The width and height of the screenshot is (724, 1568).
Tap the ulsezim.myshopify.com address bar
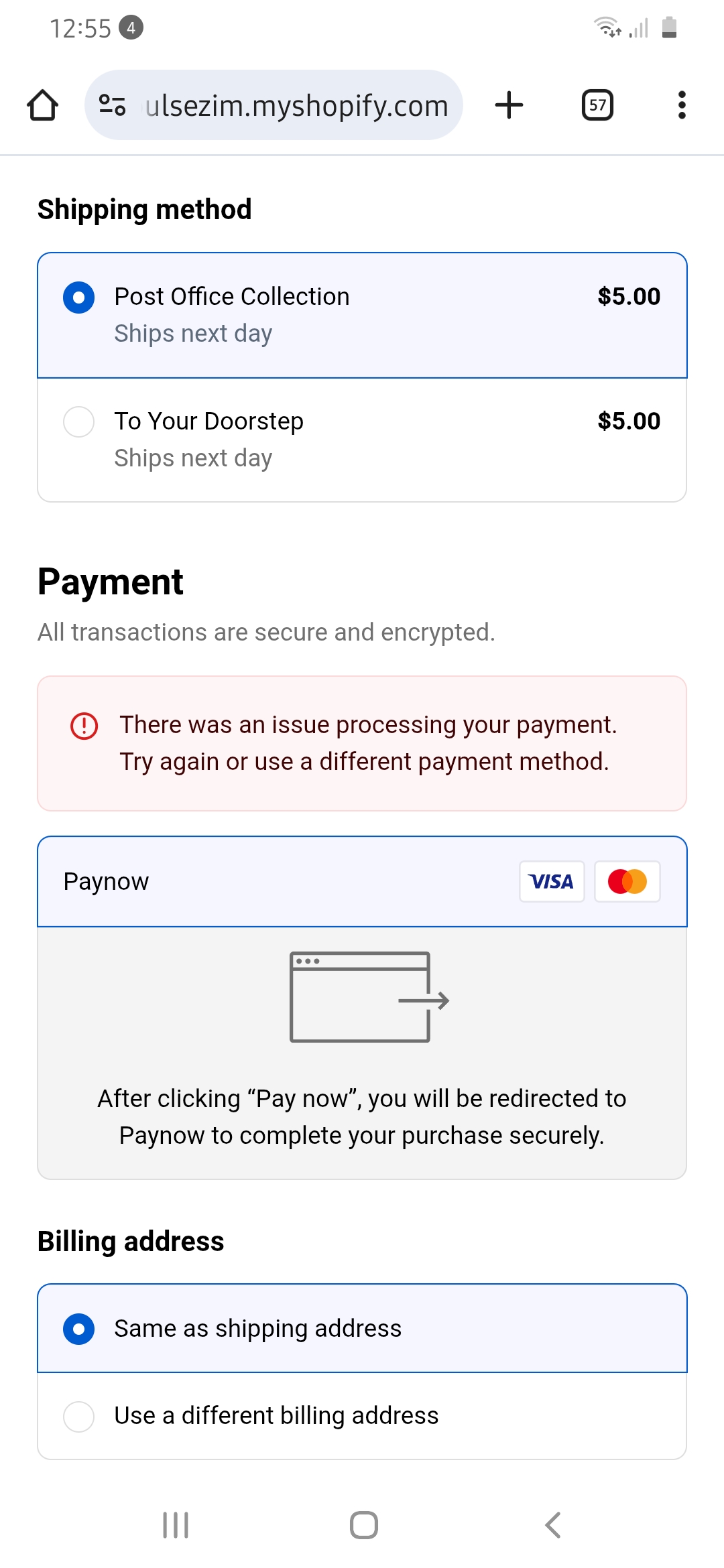click(x=296, y=105)
